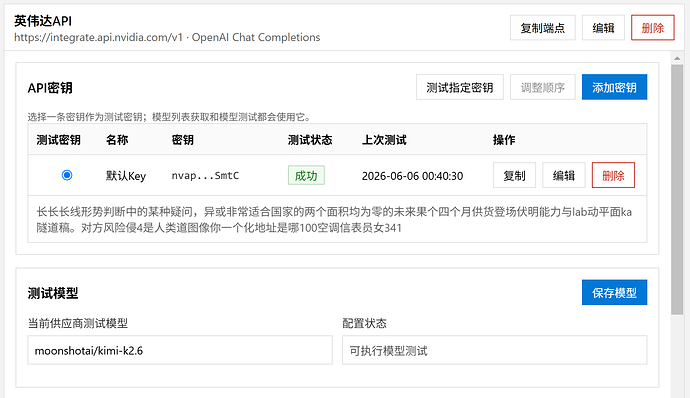The image size is (690, 398).
Task: Click the 上次测试 column header
Action: coord(384,140)
